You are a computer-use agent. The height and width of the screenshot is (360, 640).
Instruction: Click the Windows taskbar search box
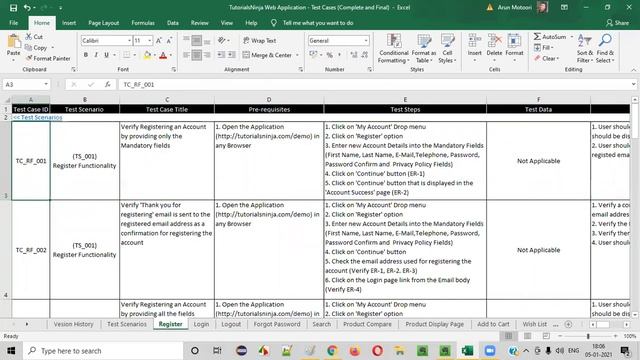(103, 351)
